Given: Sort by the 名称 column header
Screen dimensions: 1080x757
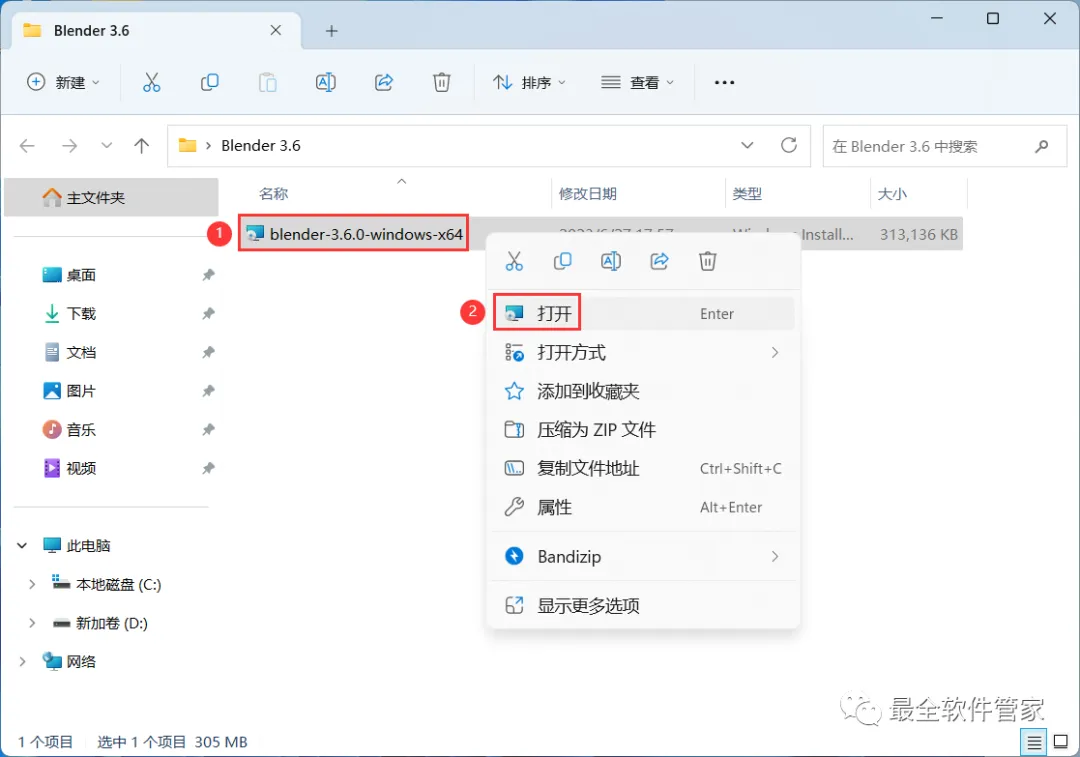Looking at the screenshot, I should (x=273, y=194).
